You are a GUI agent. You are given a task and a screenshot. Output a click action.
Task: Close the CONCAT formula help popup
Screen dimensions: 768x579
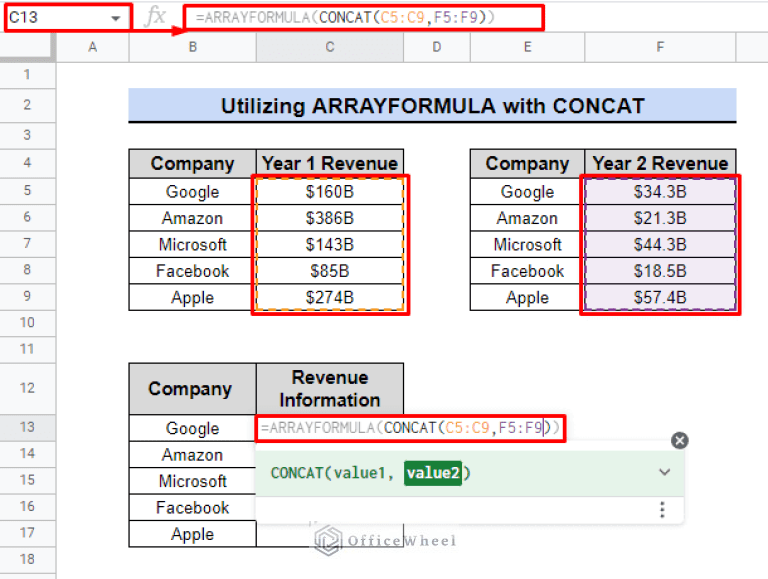tap(679, 440)
